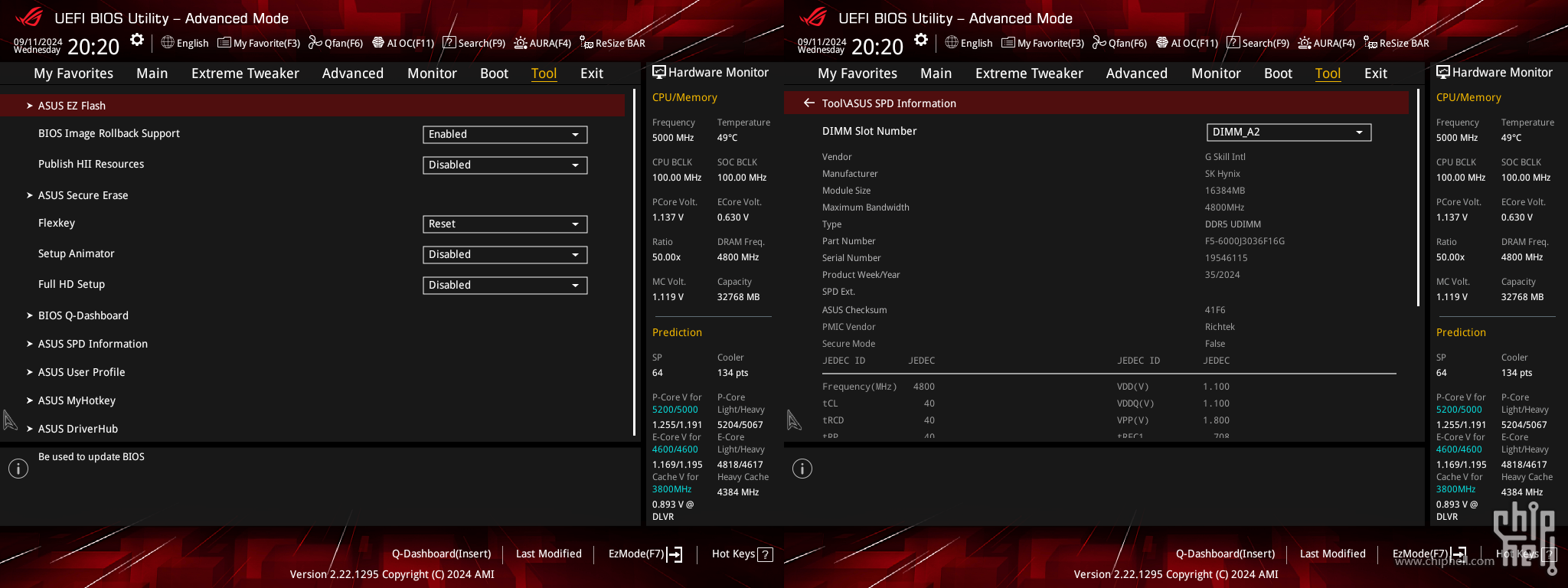The width and height of the screenshot is (1568, 588).
Task: Open Publish HII Resources dropdown
Action: (505, 165)
